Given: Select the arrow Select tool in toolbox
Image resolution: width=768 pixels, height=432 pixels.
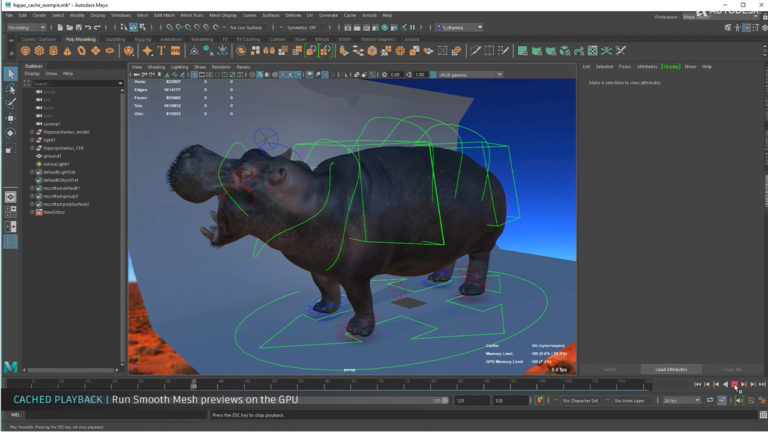Looking at the screenshot, I should click(x=11, y=73).
